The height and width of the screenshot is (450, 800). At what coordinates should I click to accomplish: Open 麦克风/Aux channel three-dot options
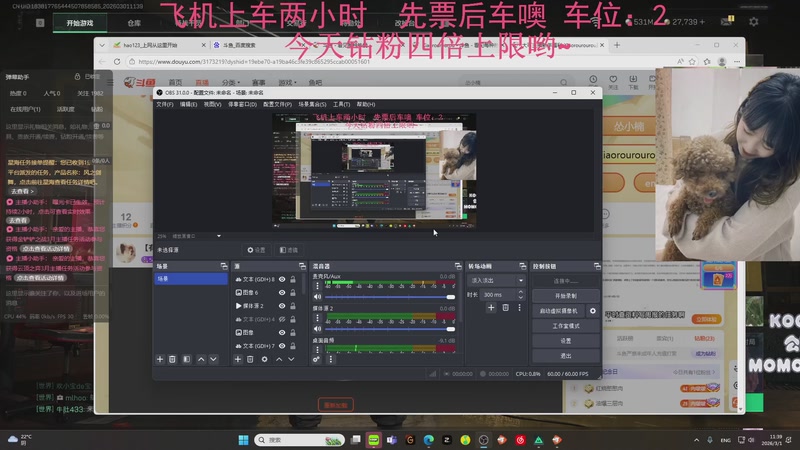[317, 286]
